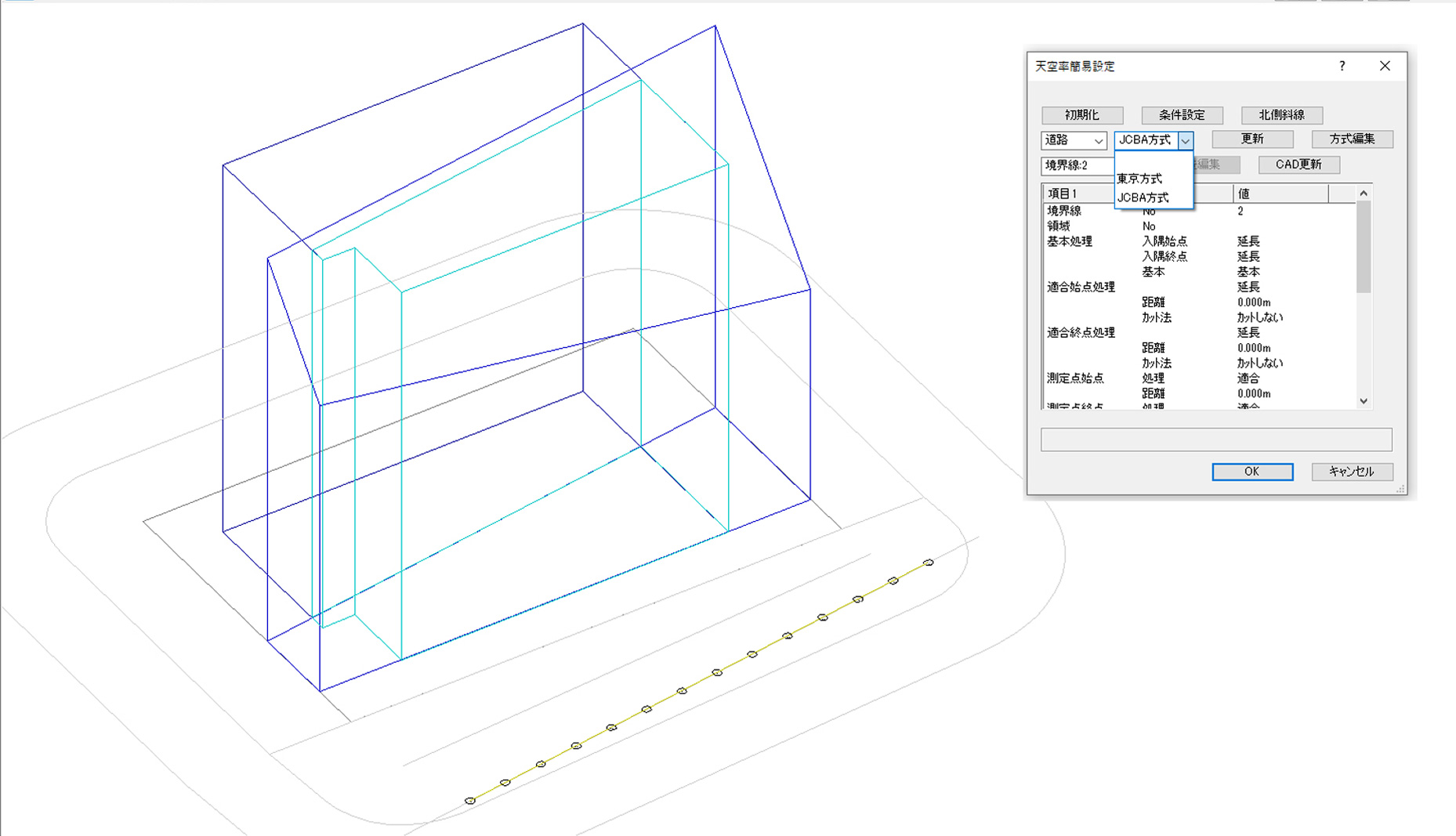Viewport: 1456px width, 836px height.
Task: Click the CAD更新 button
Action: coord(1298,165)
